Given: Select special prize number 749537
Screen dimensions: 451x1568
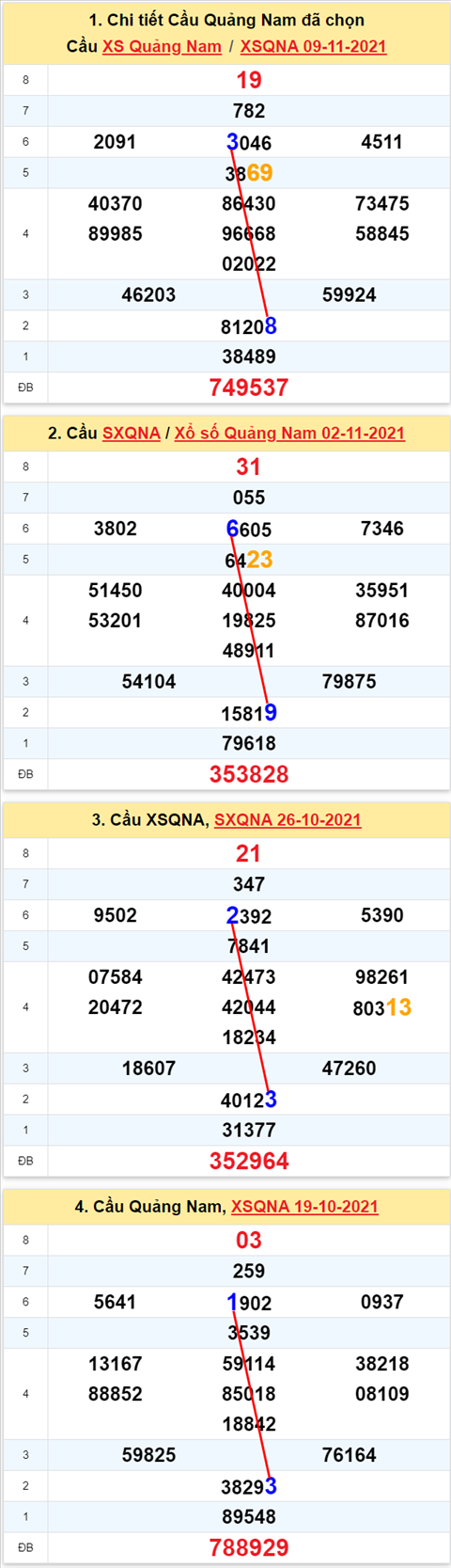Looking at the screenshot, I should click(249, 388).
